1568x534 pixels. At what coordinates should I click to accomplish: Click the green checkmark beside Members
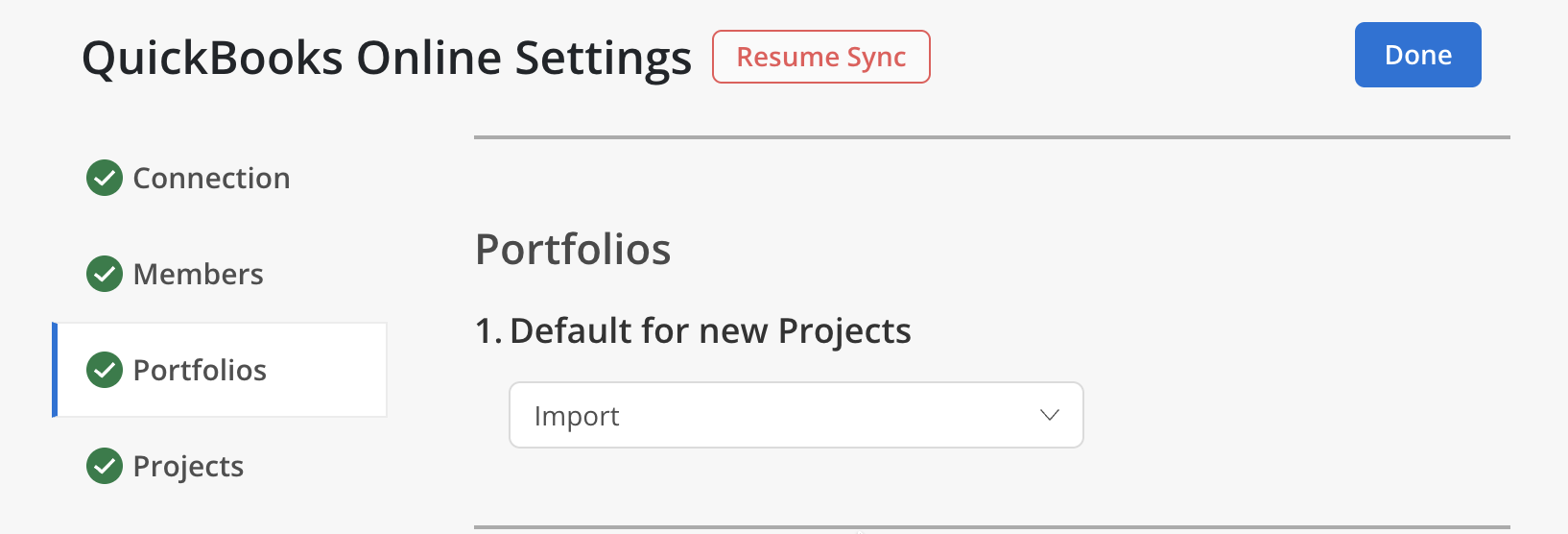click(x=105, y=274)
